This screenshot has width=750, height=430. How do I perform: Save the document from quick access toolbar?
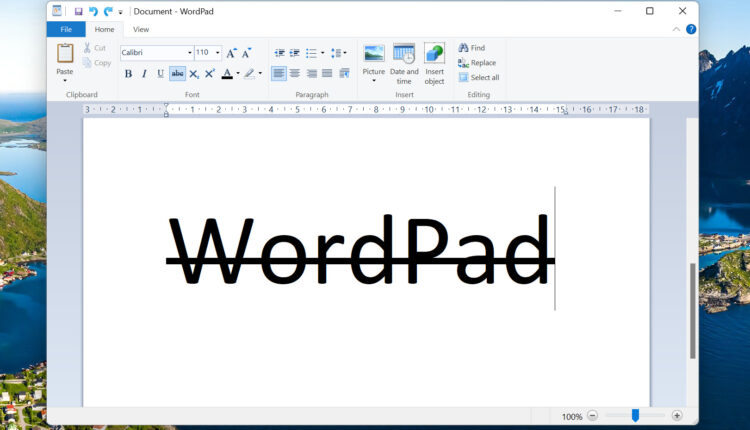click(x=79, y=11)
